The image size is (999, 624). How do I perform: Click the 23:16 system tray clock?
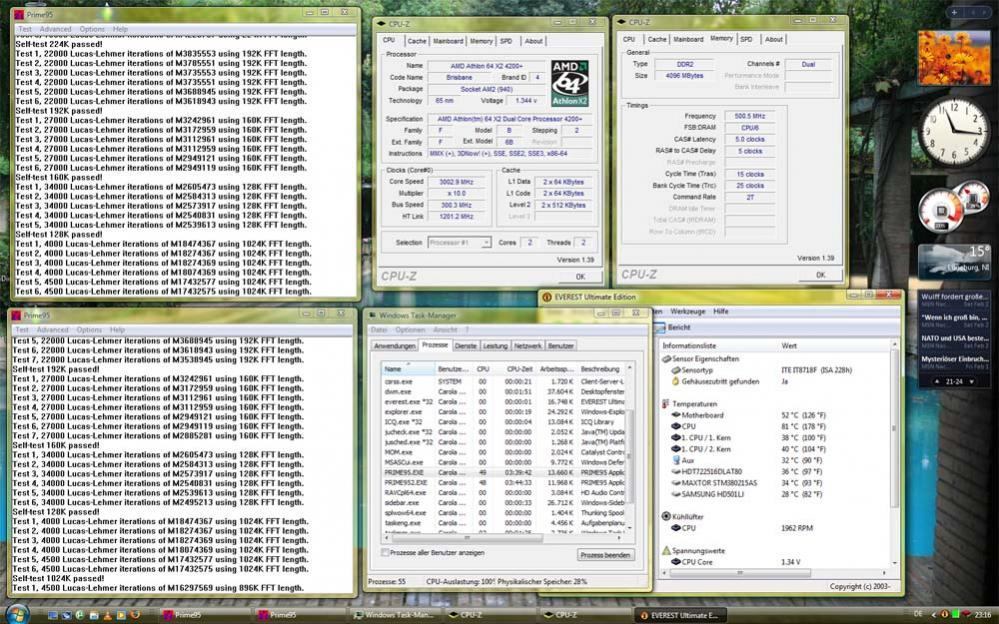click(983, 614)
